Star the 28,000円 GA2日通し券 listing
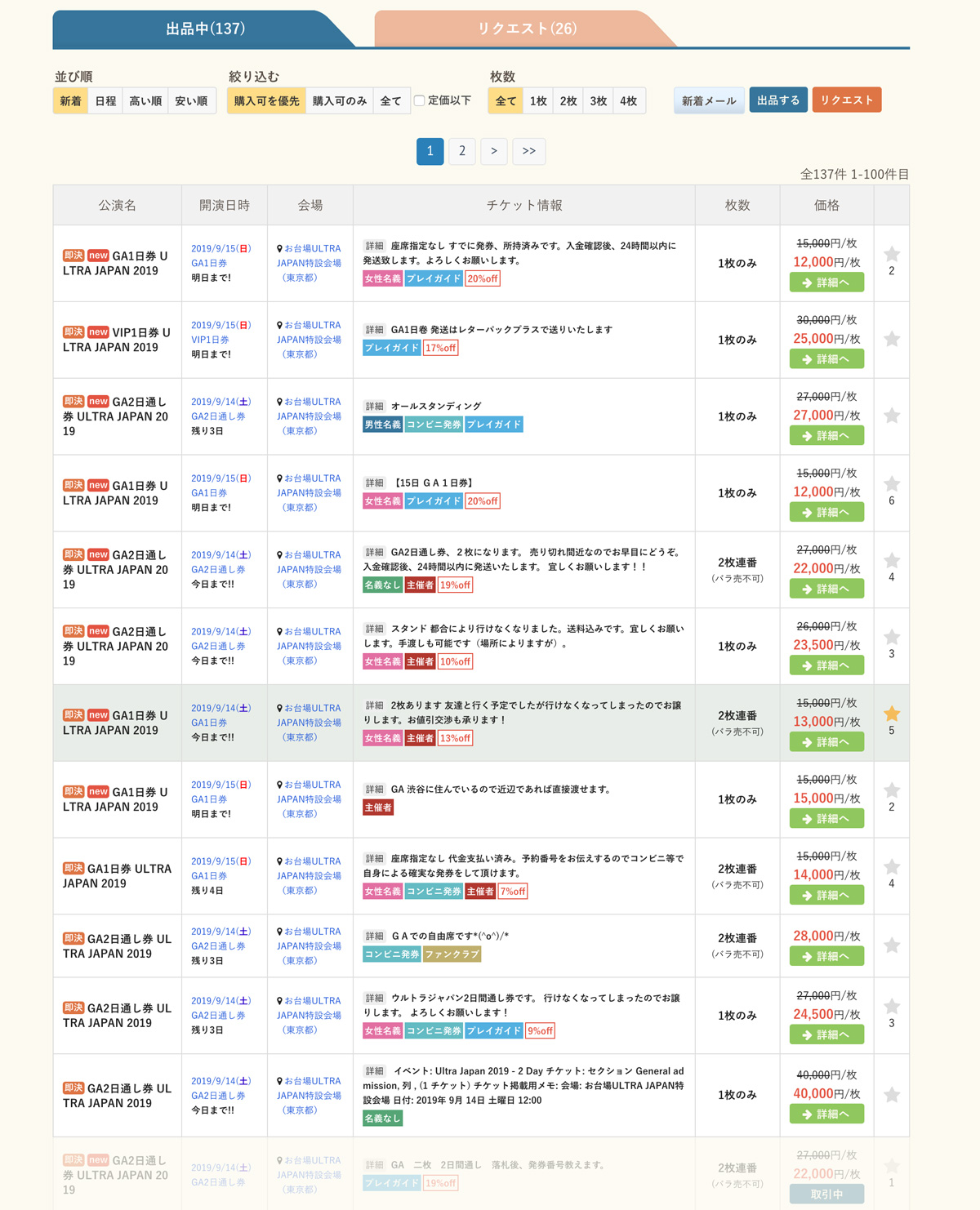 click(x=892, y=945)
